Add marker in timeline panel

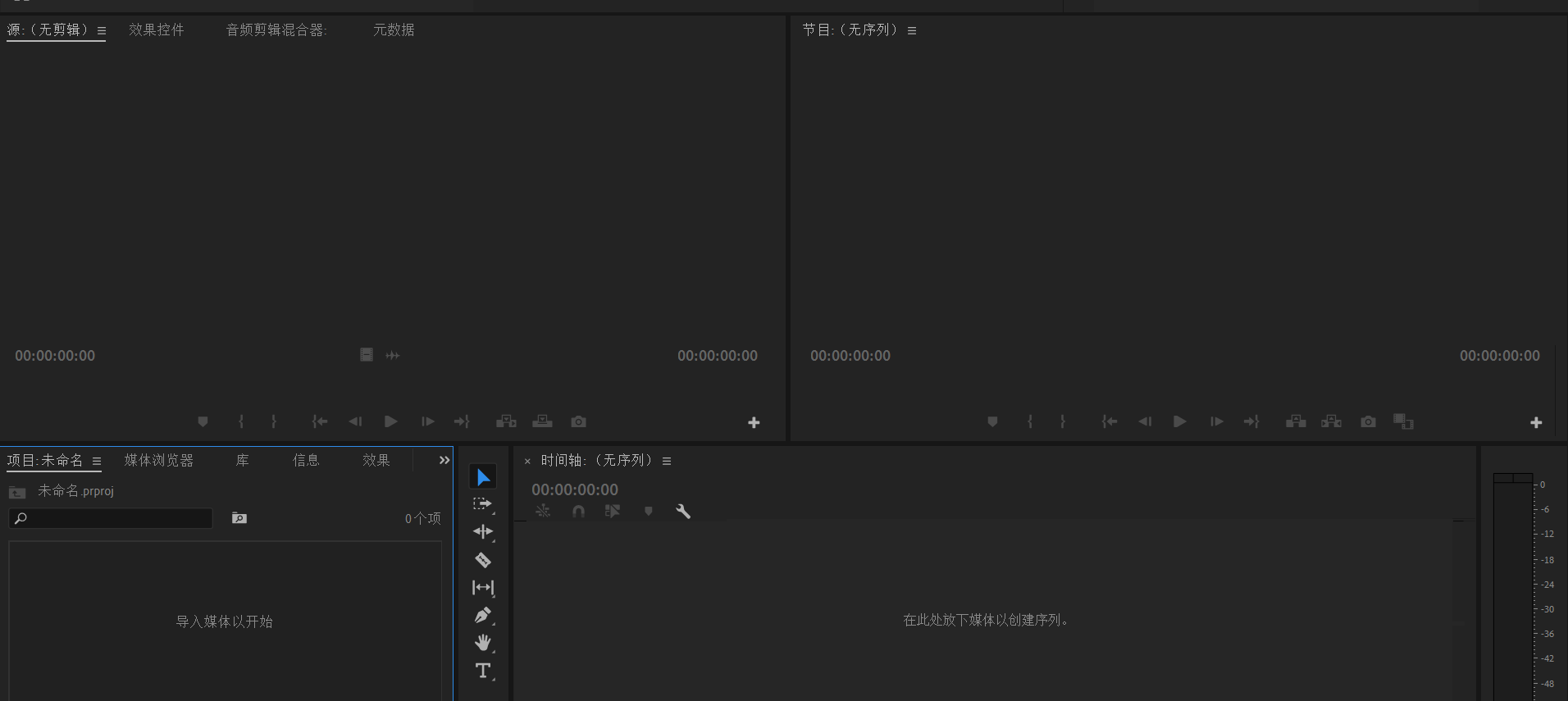pos(649,511)
